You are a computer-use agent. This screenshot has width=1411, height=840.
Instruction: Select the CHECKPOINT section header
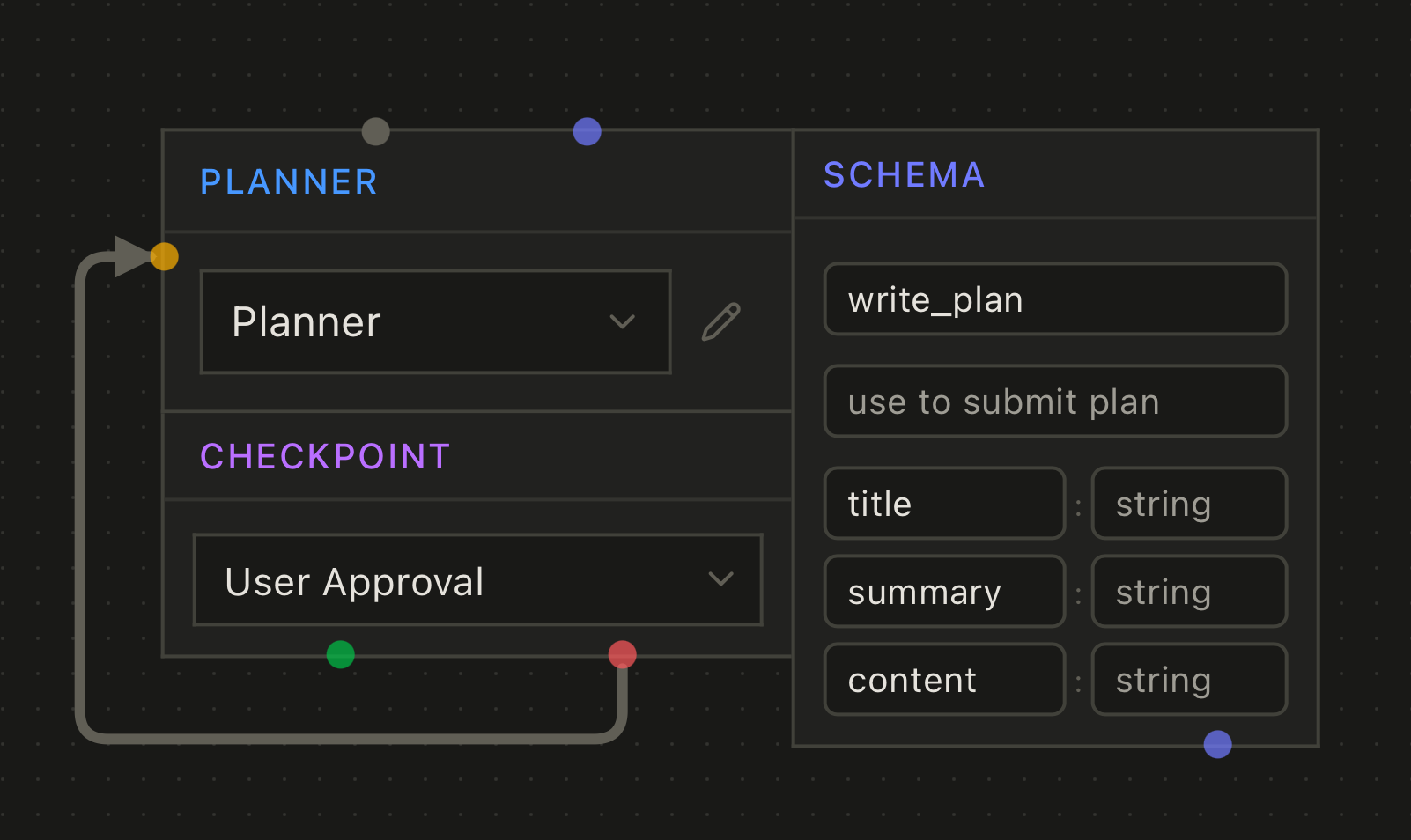(325, 457)
